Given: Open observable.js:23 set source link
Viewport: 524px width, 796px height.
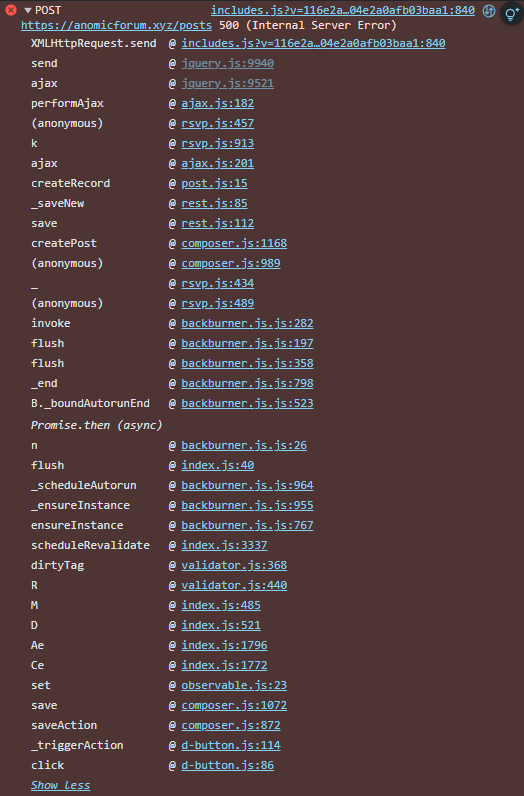Looking at the screenshot, I should tap(234, 685).
